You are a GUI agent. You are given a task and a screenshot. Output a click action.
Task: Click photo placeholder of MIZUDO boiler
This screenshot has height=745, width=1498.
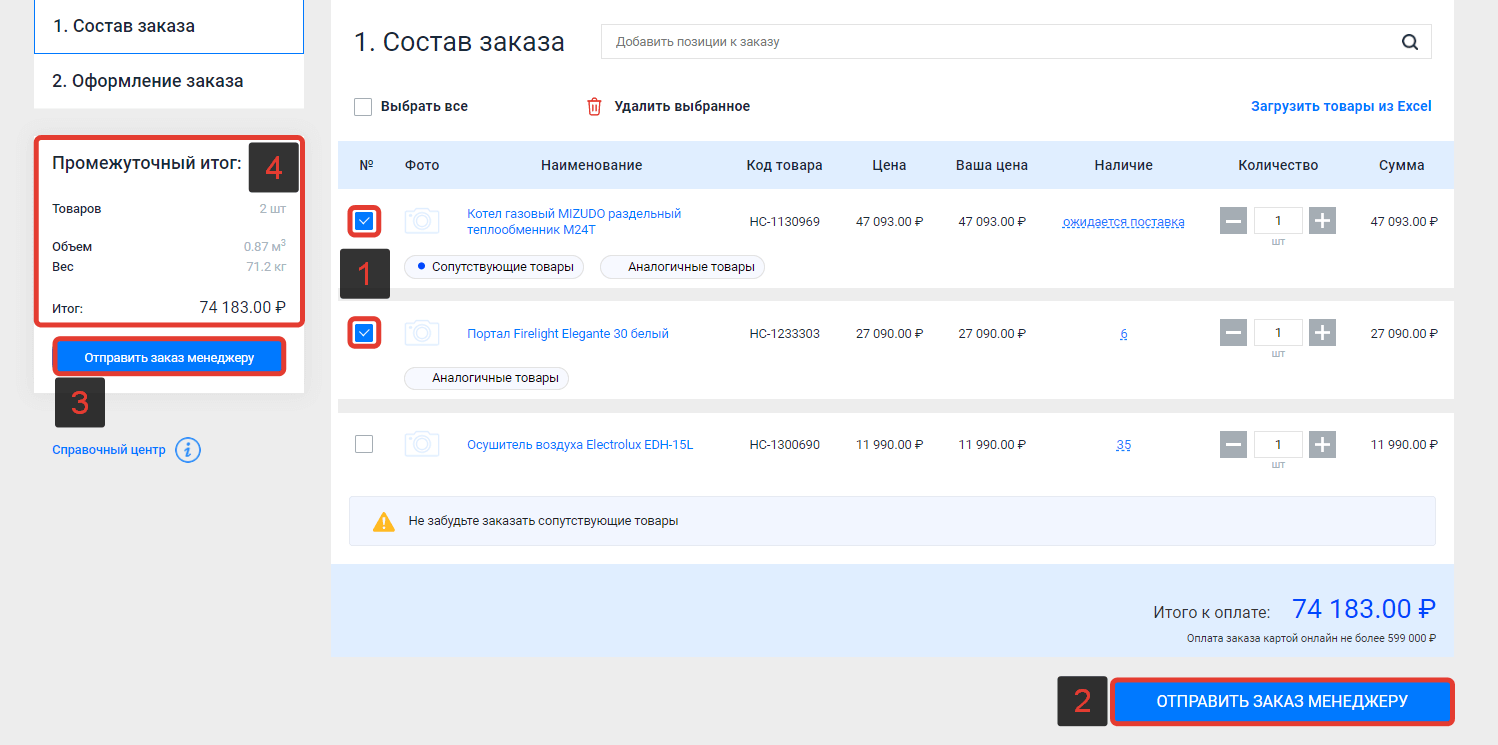coord(422,221)
